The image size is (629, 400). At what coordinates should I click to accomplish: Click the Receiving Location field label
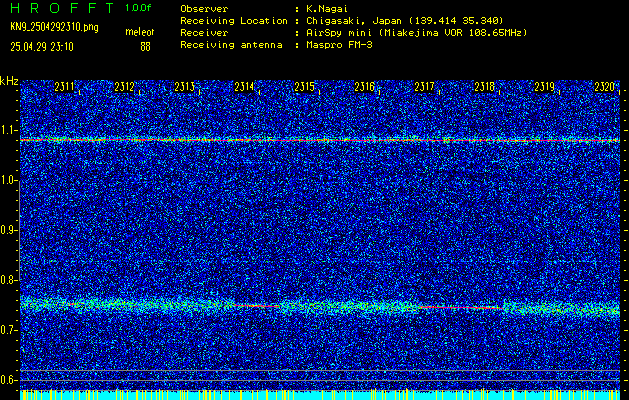click(234, 21)
